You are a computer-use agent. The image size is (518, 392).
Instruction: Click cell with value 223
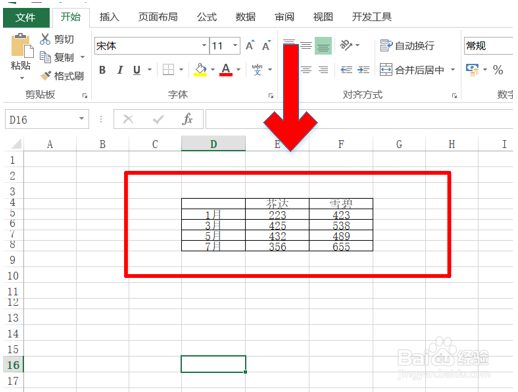277,215
